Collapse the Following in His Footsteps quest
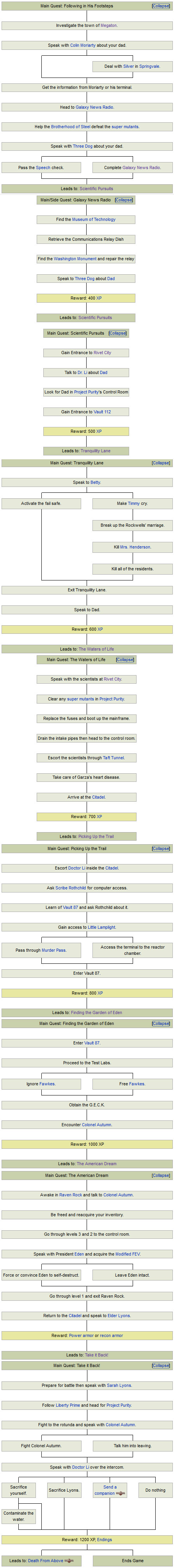The image size is (174, 1568). point(161,6)
